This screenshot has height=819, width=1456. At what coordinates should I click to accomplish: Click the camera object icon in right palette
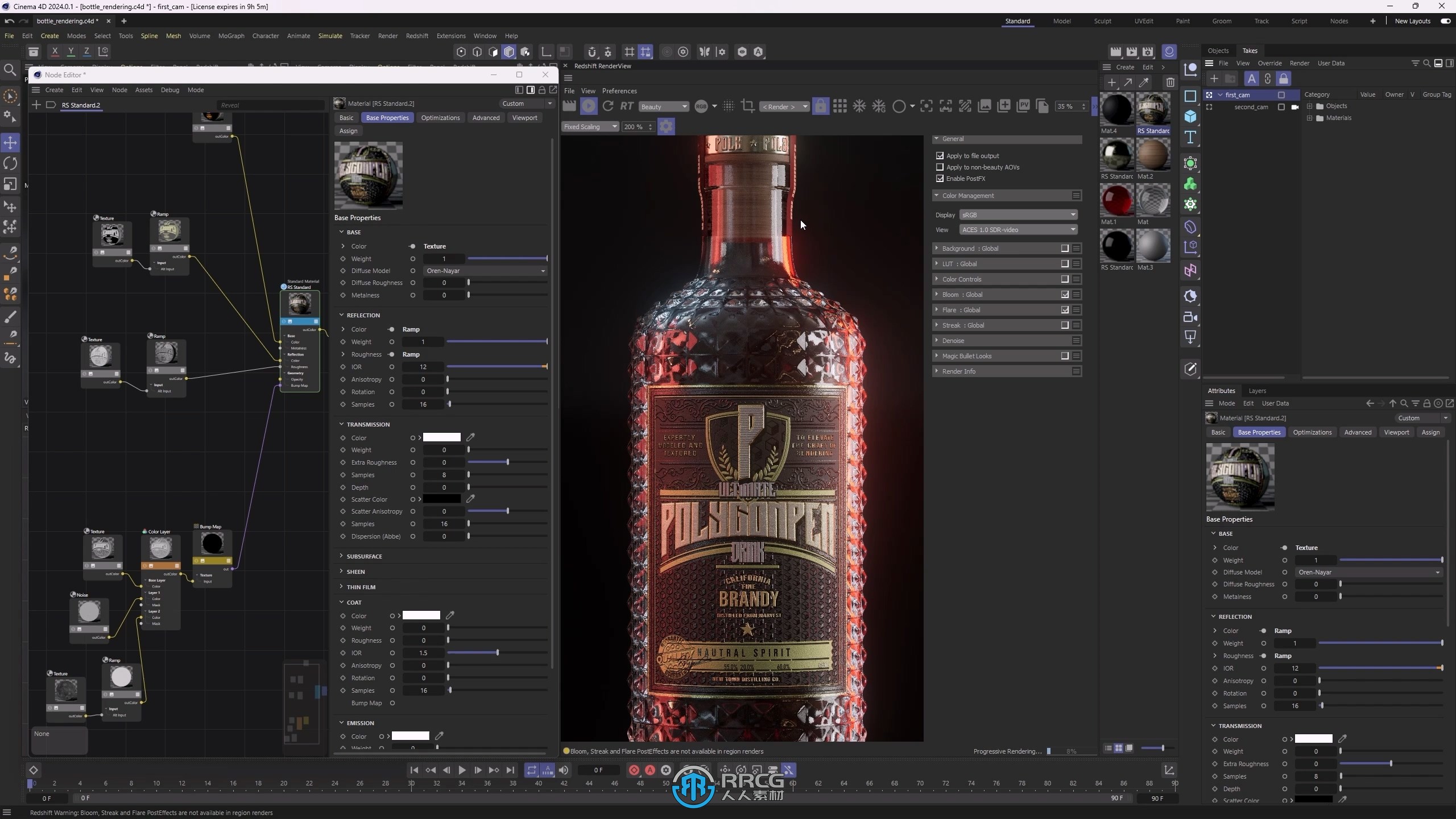pyautogui.click(x=1190, y=317)
